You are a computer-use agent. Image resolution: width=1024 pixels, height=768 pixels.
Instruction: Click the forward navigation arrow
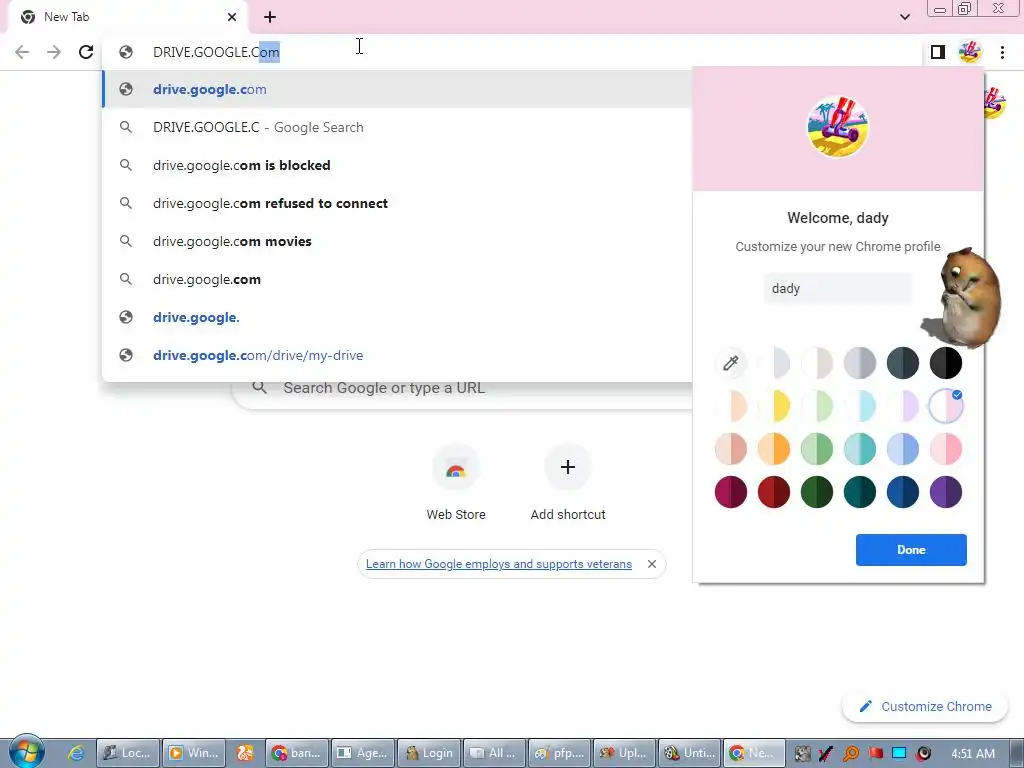pyautogui.click(x=54, y=52)
